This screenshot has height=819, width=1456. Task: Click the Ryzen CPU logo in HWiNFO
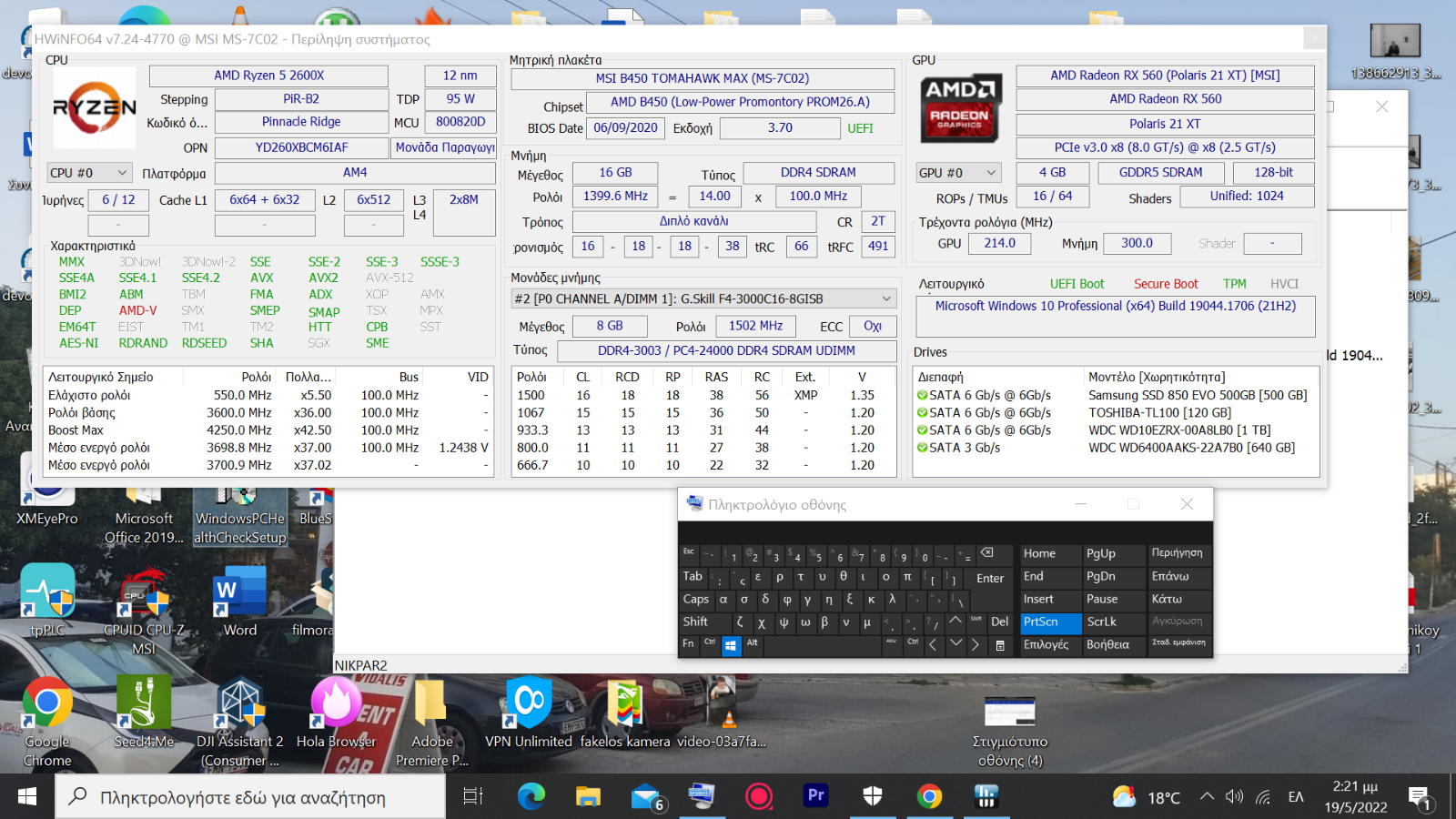(x=95, y=107)
